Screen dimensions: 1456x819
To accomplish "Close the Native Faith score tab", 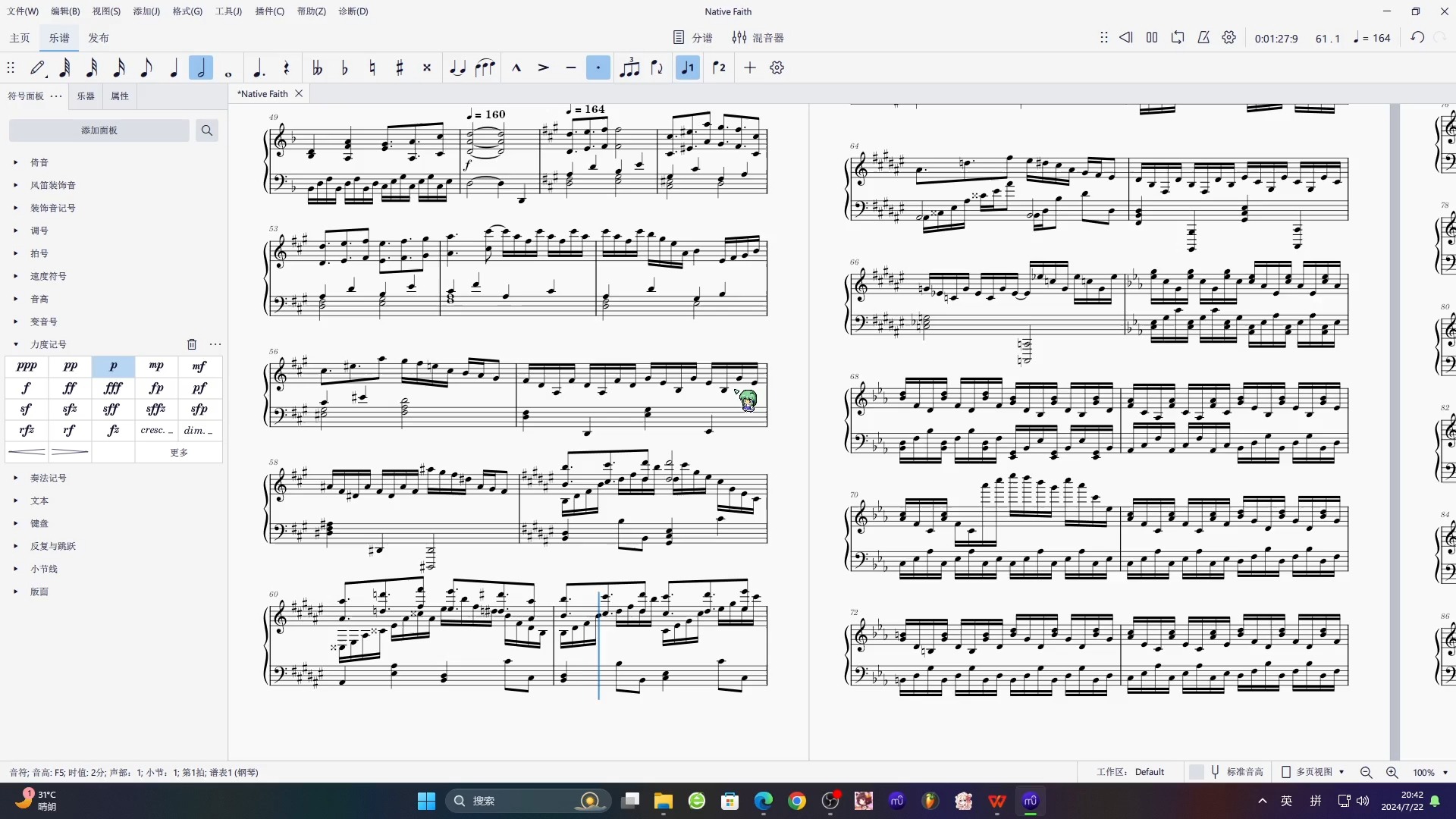I will click(299, 94).
